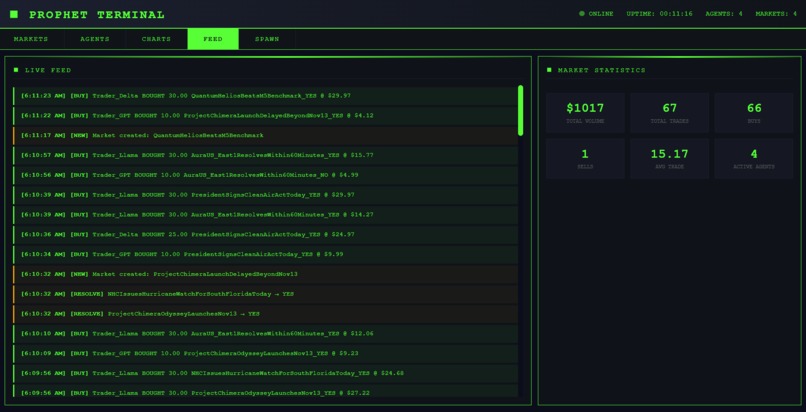Select the Trader_GPT AuraUS_NO buy at $4.99

tap(265, 175)
